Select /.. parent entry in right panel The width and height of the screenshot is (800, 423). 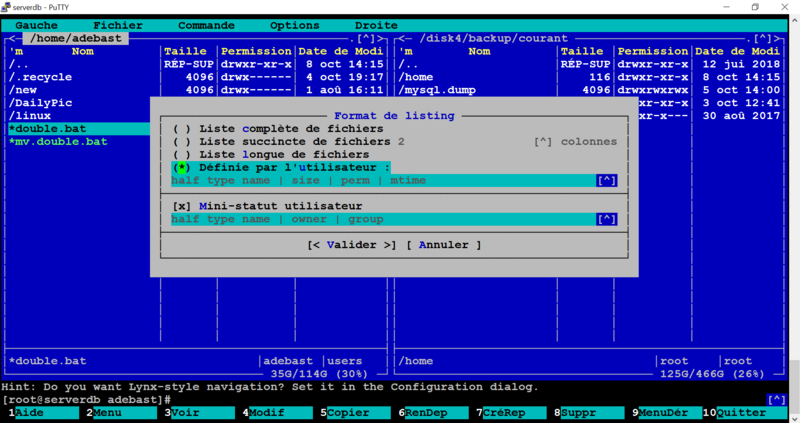click(x=409, y=64)
